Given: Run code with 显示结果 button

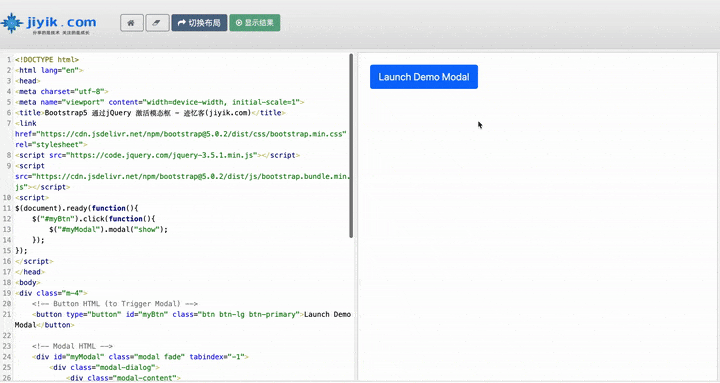Looking at the screenshot, I should (x=255, y=23).
